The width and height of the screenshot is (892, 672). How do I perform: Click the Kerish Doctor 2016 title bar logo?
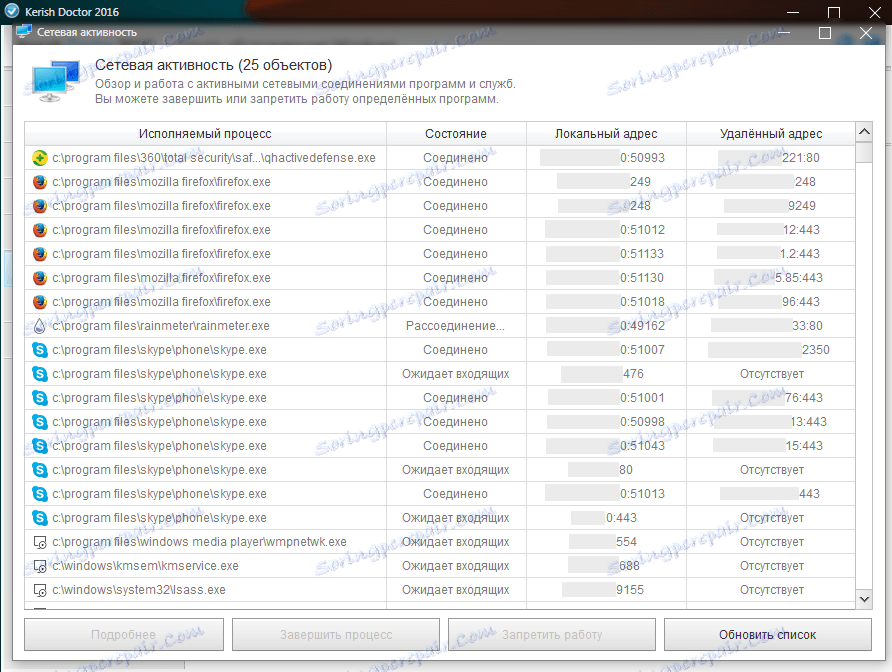pyautogui.click(x=11, y=11)
